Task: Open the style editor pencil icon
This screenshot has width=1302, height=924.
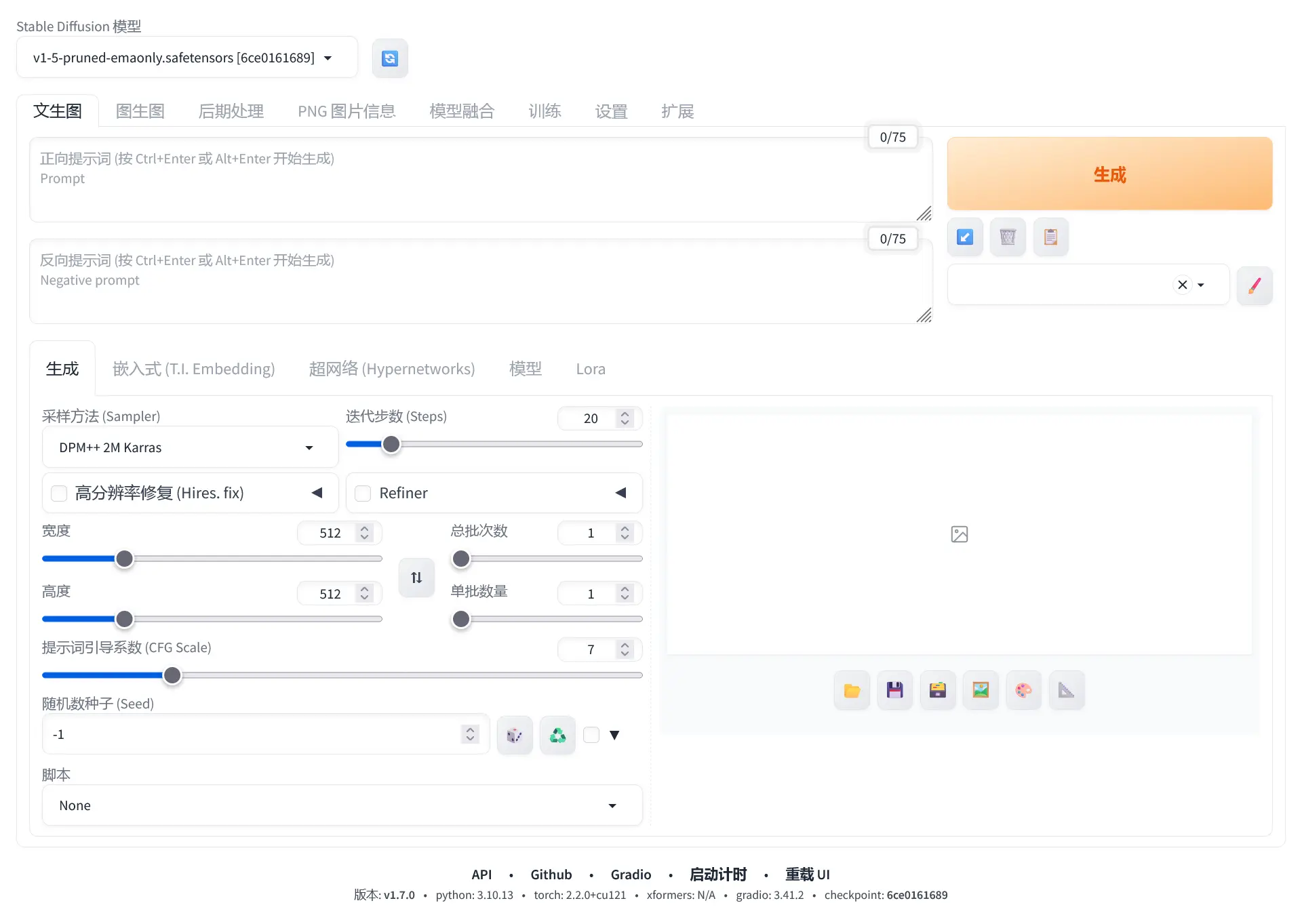Action: tap(1255, 285)
